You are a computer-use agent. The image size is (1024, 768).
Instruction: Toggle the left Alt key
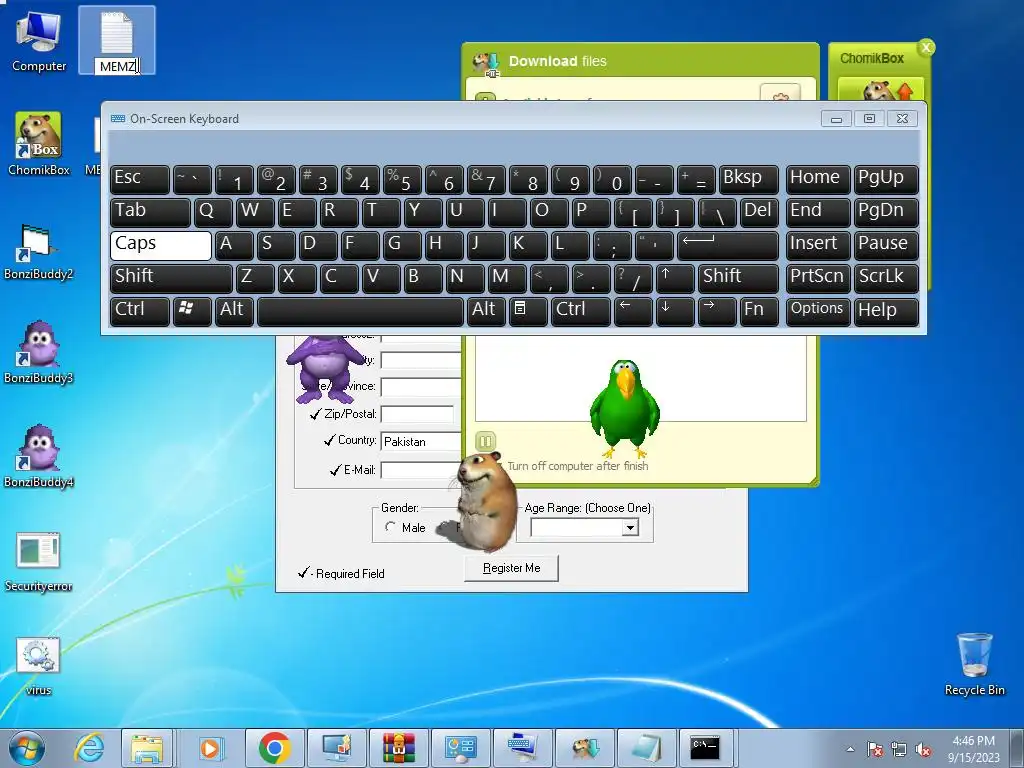pyautogui.click(x=233, y=311)
